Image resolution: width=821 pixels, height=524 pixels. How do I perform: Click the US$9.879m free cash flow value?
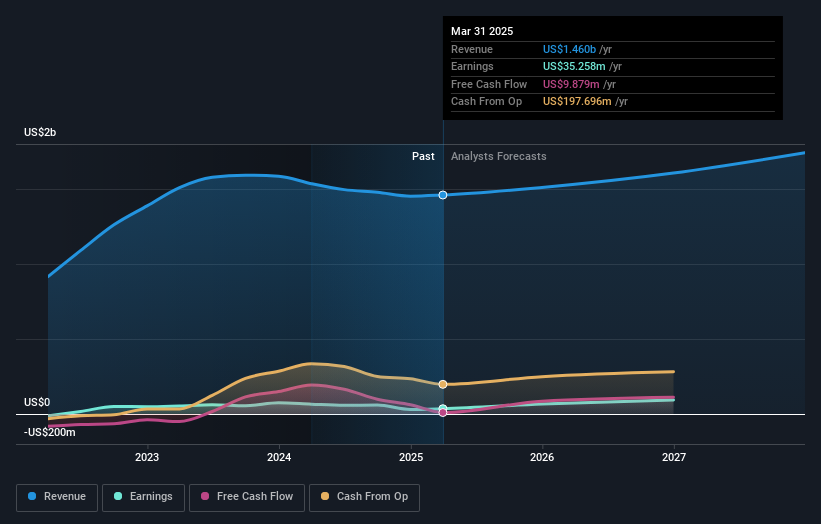click(x=571, y=84)
